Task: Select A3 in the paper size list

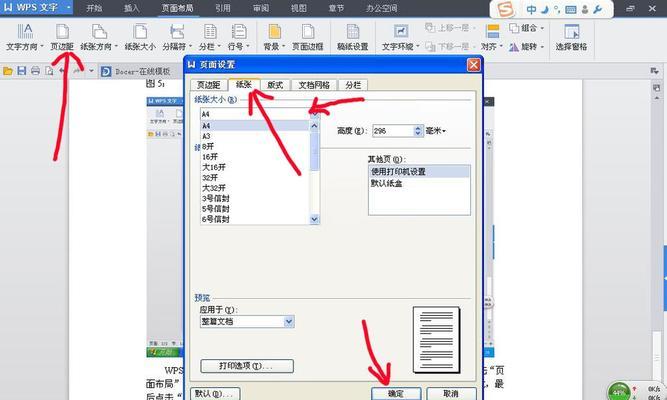Action: point(255,136)
